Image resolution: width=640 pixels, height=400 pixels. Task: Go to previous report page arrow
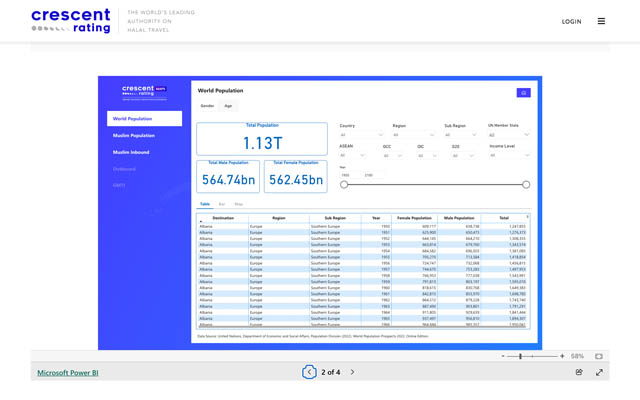[x=309, y=372]
